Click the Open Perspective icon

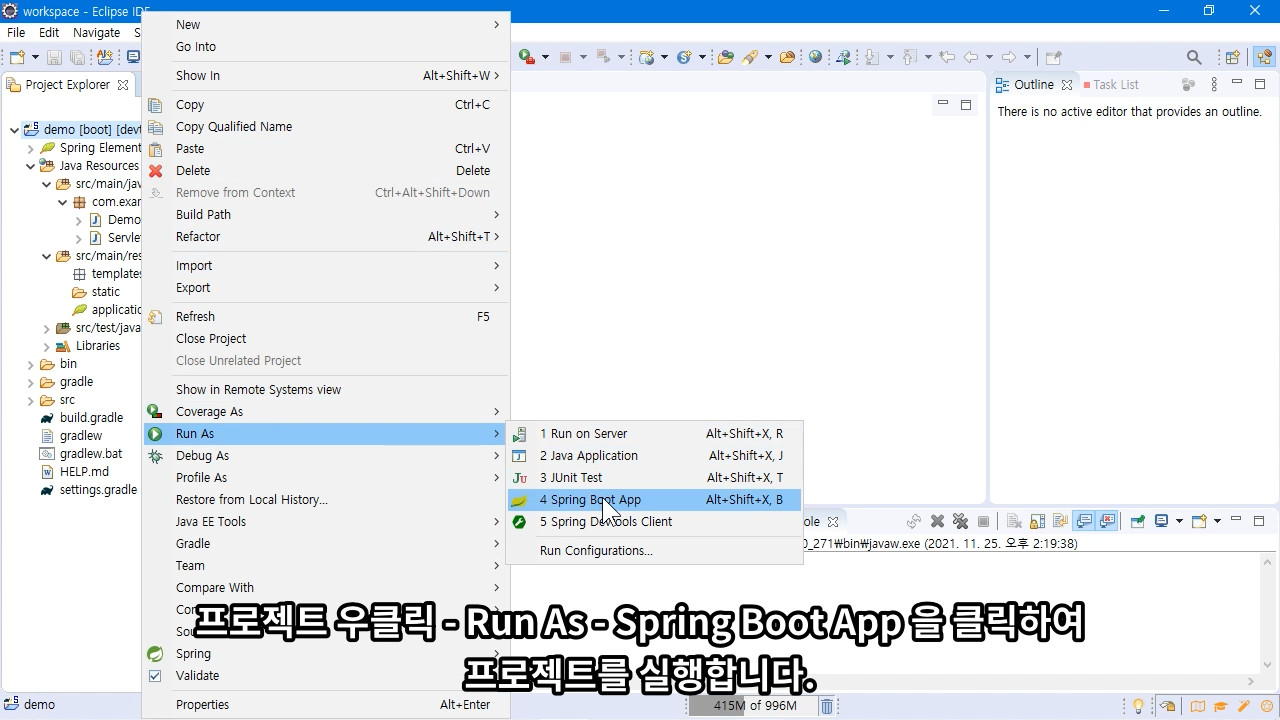[x=1233, y=57]
